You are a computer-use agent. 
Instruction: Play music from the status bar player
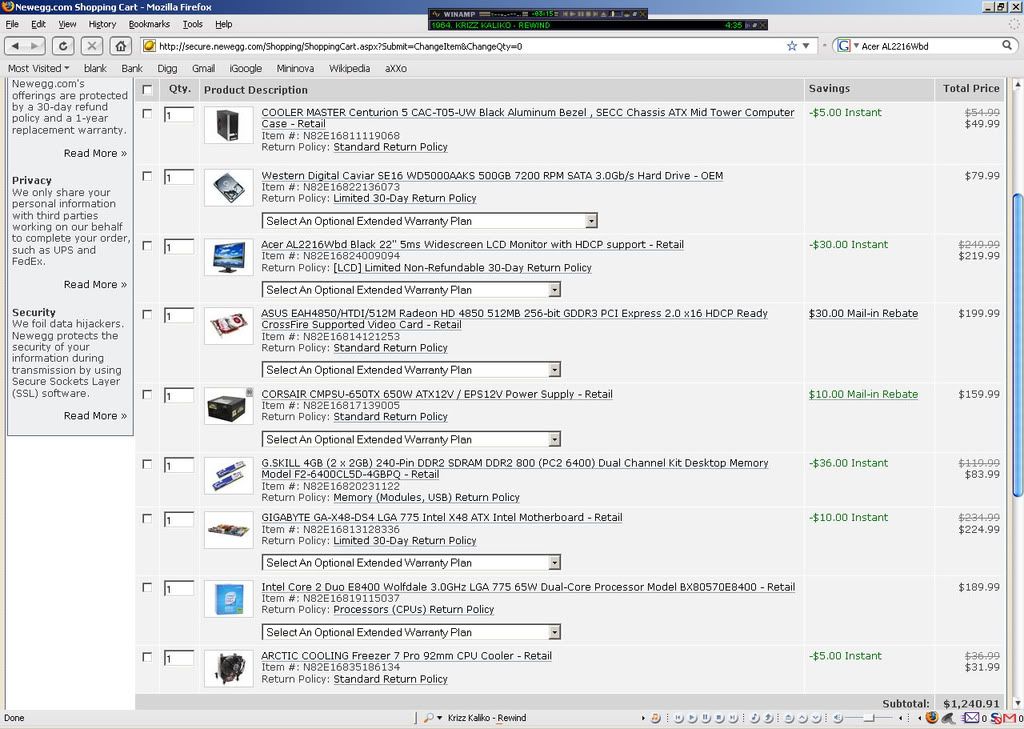pos(692,719)
